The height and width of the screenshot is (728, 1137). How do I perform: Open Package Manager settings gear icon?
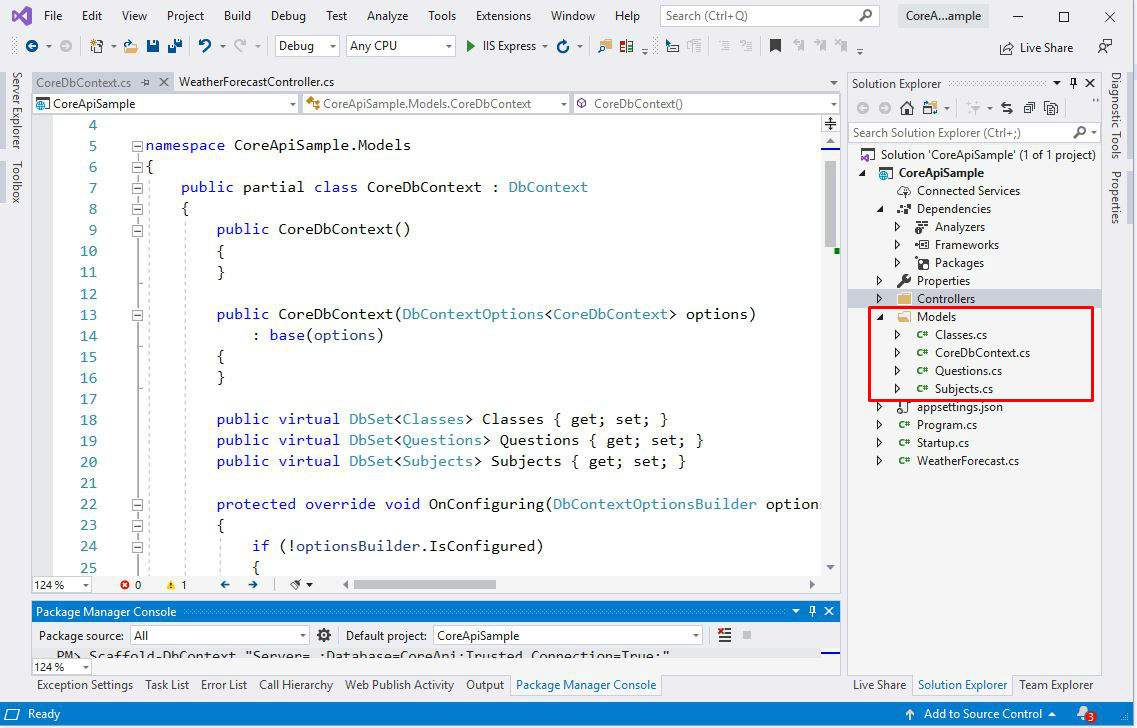coord(323,635)
